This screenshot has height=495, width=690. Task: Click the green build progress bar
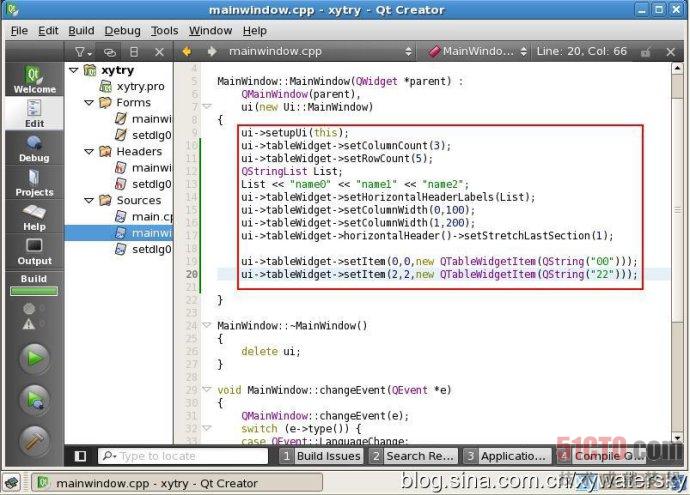point(34,291)
